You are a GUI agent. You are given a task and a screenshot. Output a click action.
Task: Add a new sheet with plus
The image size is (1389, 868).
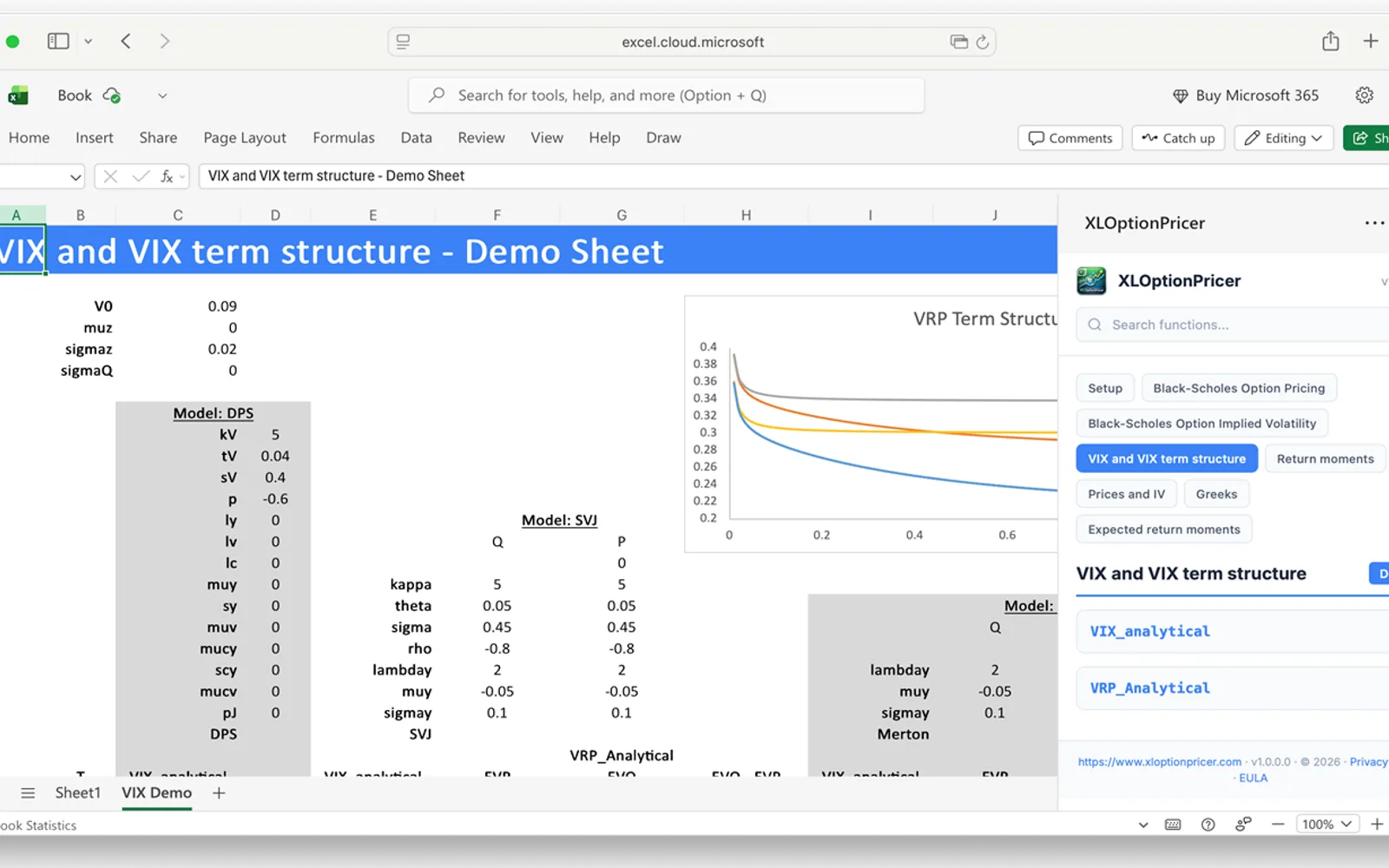(x=219, y=793)
